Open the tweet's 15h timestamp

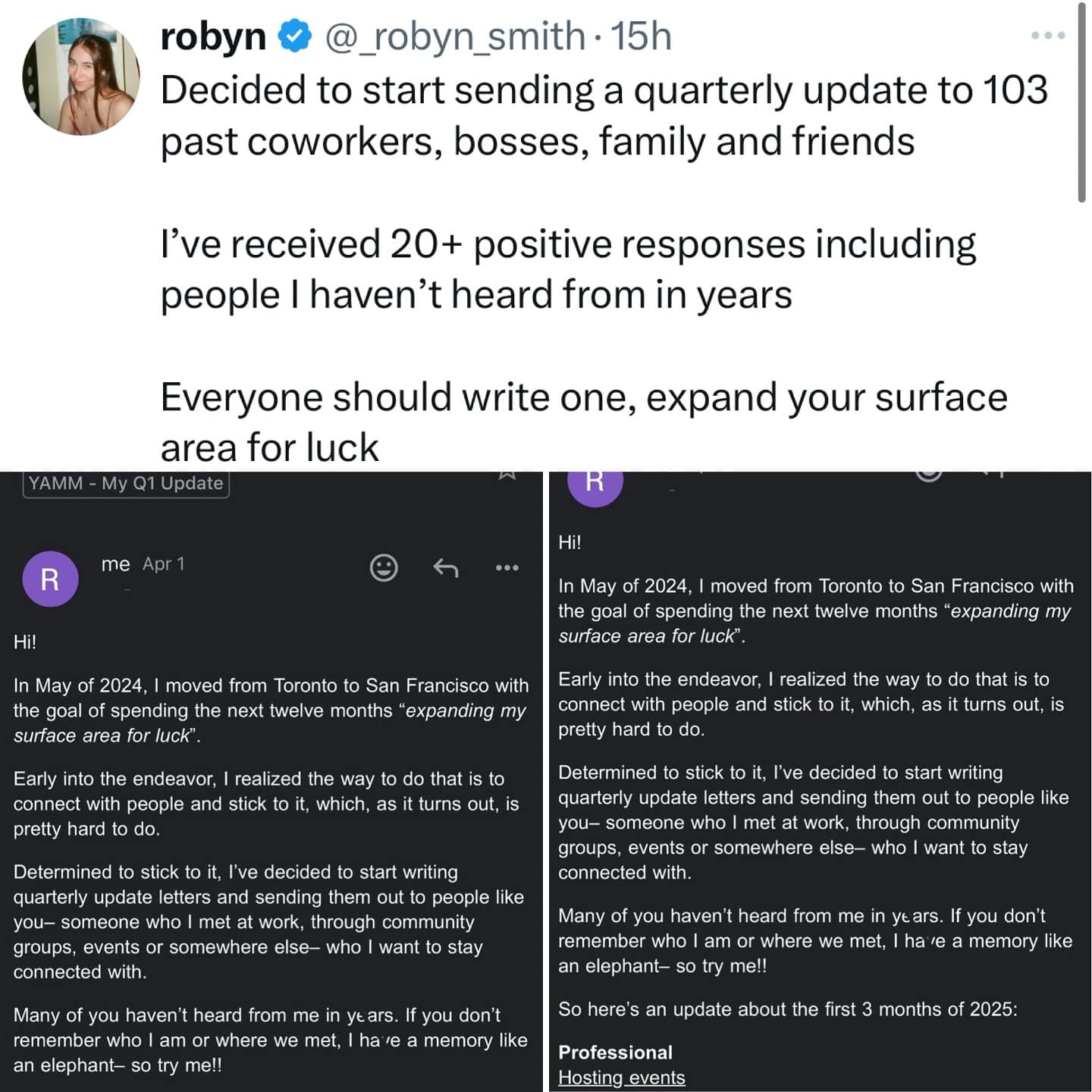click(641, 36)
